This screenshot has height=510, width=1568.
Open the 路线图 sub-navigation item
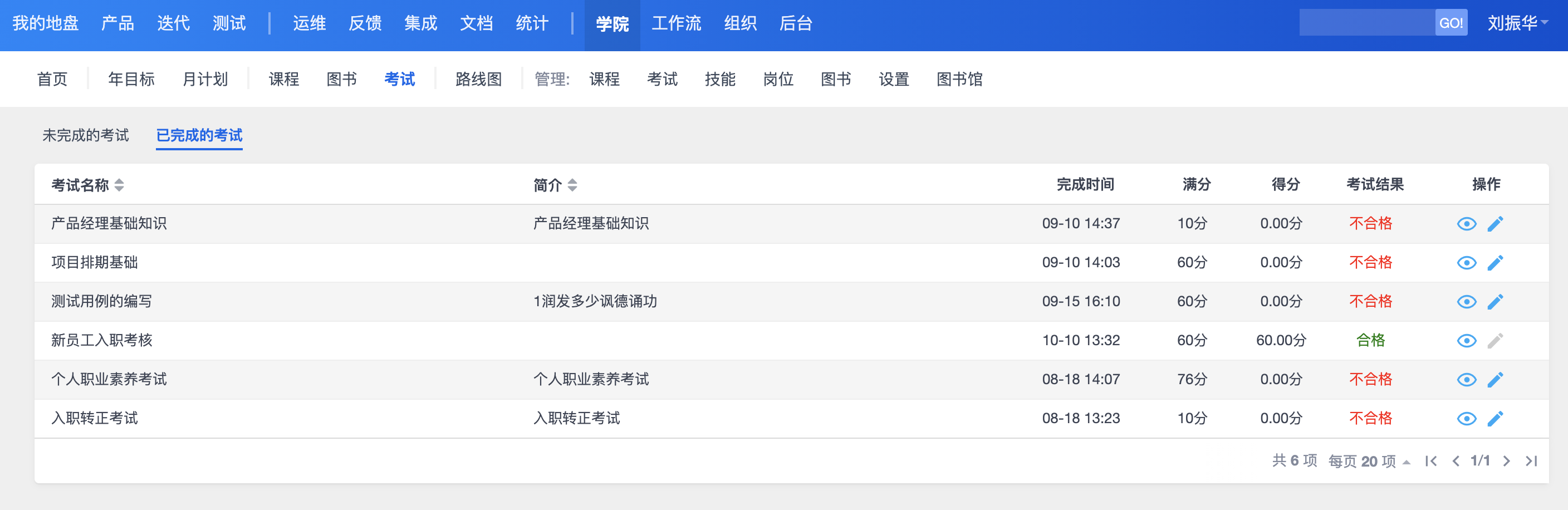tap(478, 79)
